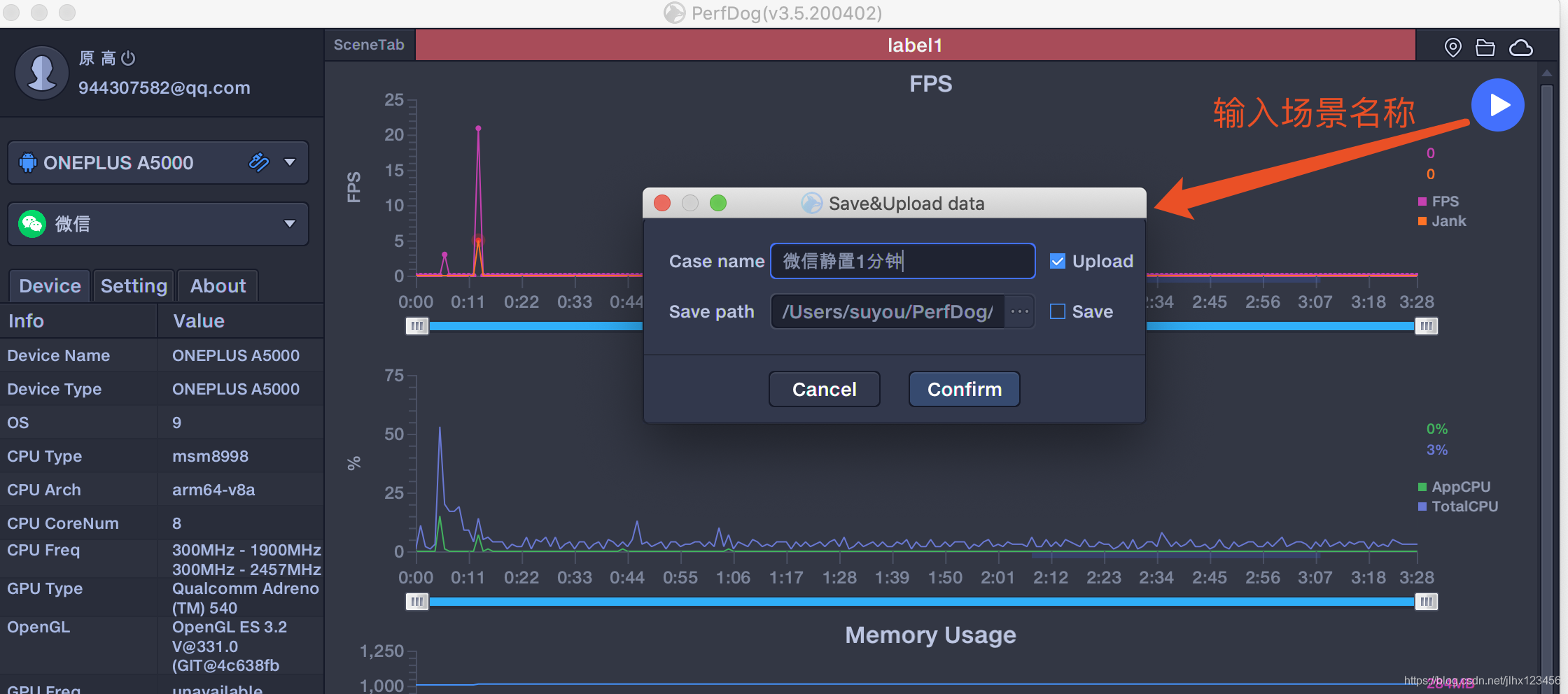1568x694 pixels.
Task: Click the GPU Type Qualcomm Adreno value
Action: 246,598
